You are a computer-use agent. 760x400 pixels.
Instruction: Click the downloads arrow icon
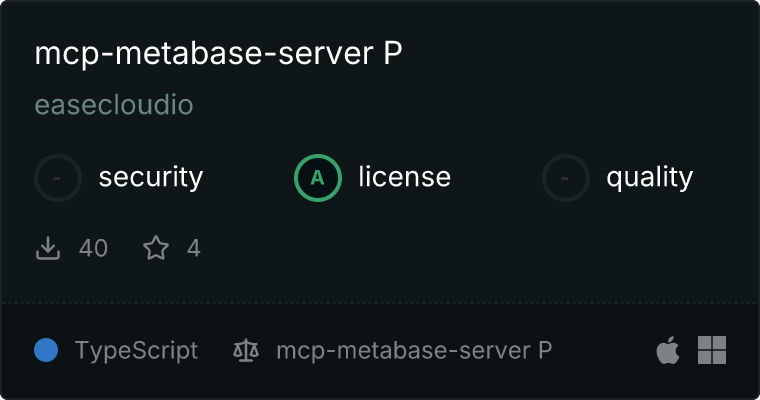click(48, 248)
